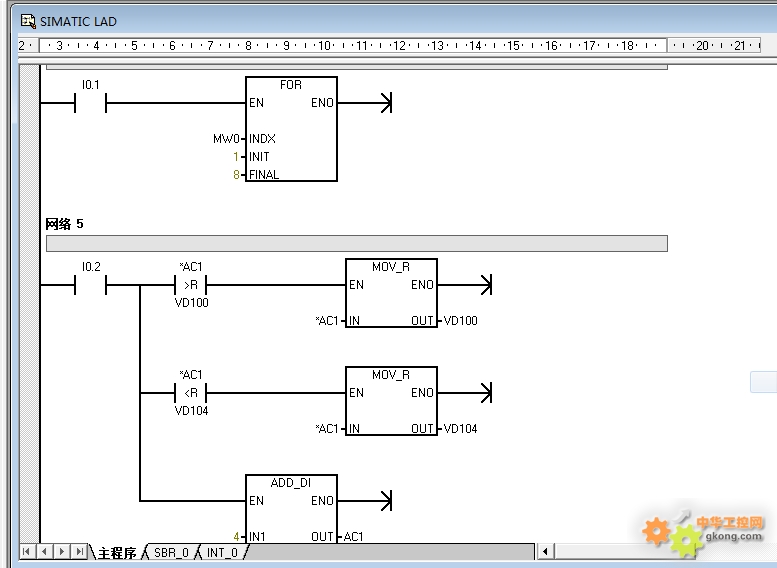Click *AC1 input of first MOV_R
This screenshot has width=777, height=568.
coord(327,321)
